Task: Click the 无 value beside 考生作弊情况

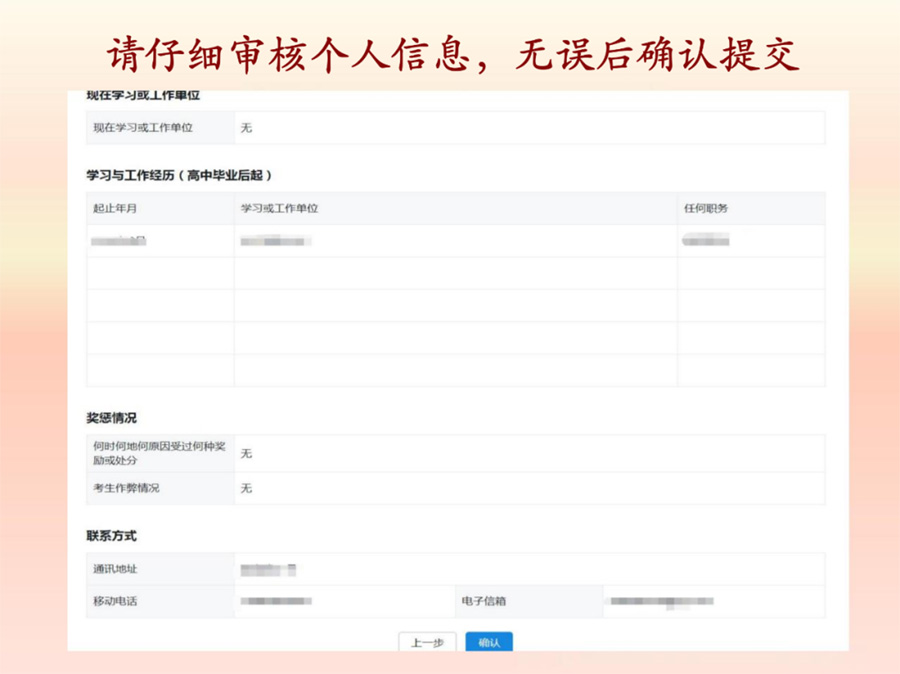Action: point(247,488)
